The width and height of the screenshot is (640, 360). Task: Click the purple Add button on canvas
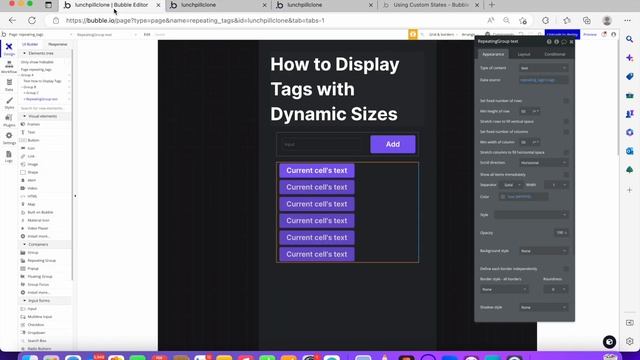pyautogui.click(x=393, y=144)
